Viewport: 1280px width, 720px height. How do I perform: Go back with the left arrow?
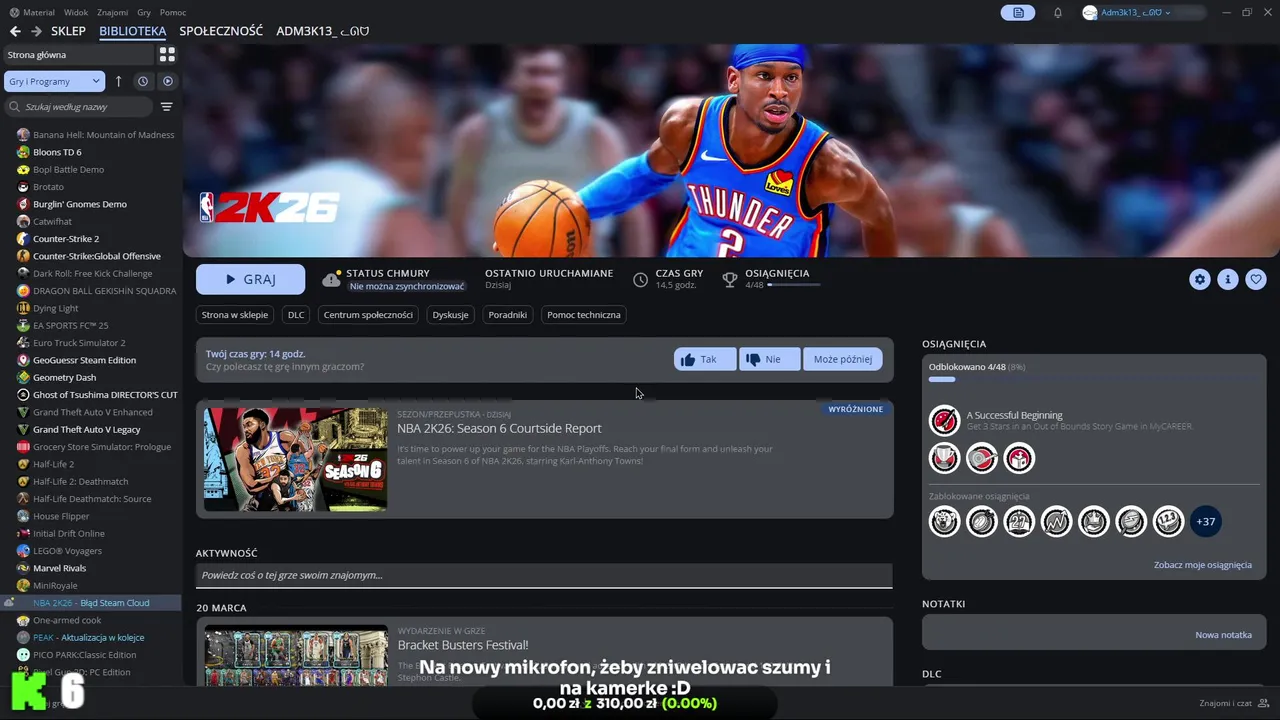pyautogui.click(x=15, y=31)
